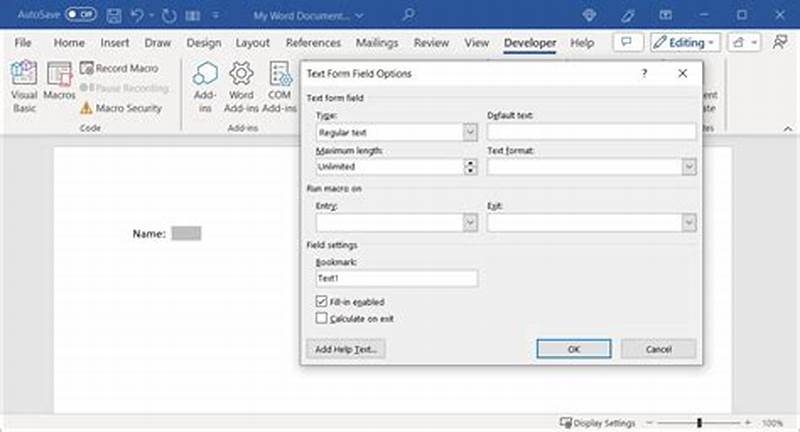800x432 pixels.
Task: Click the dialog Help question mark
Action: click(644, 73)
